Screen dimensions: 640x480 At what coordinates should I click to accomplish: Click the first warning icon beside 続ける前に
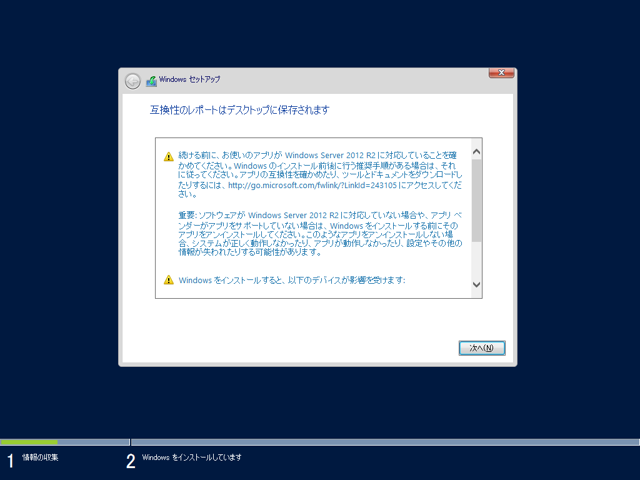(x=169, y=156)
